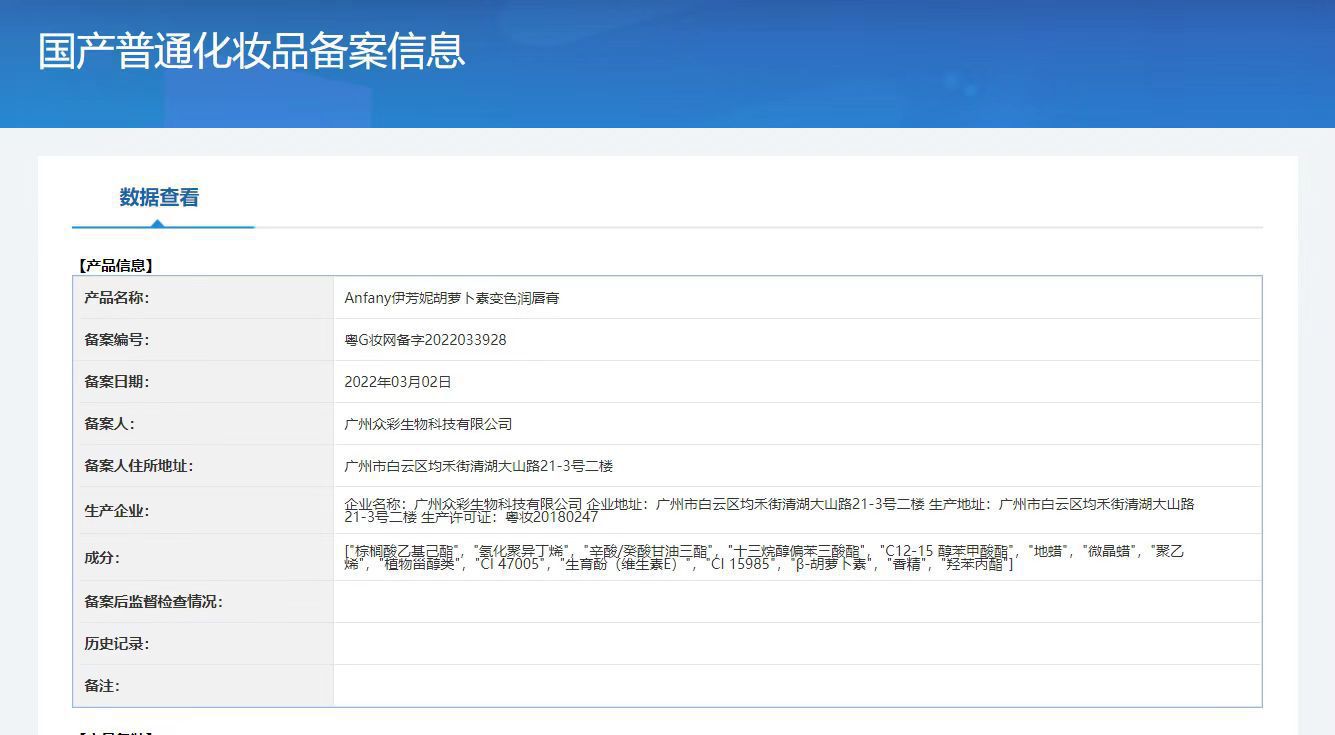1335x735 pixels.
Task: Select the 成分 row label
Action: pos(102,558)
